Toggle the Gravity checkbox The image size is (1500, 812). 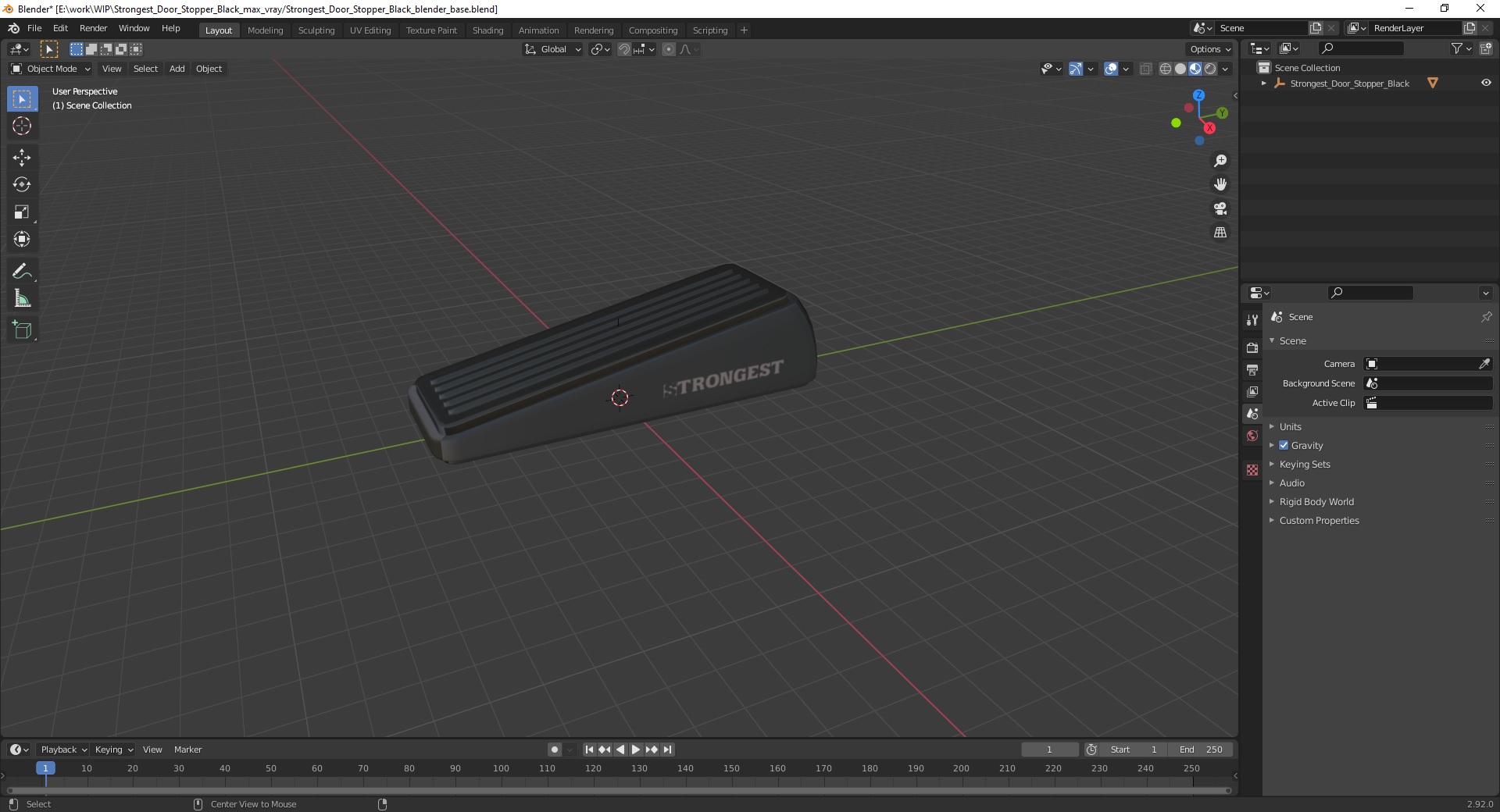coord(1284,446)
